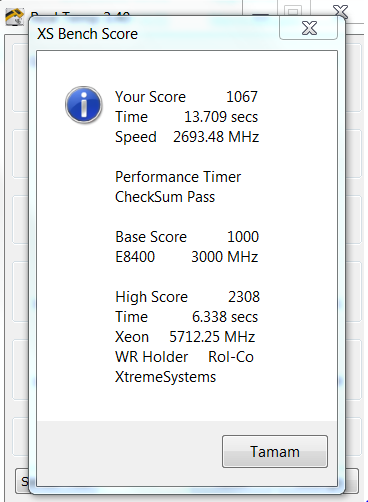Click the 'Your Score 1067' line
The image size is (368, 502).
[x=187, y=97]
